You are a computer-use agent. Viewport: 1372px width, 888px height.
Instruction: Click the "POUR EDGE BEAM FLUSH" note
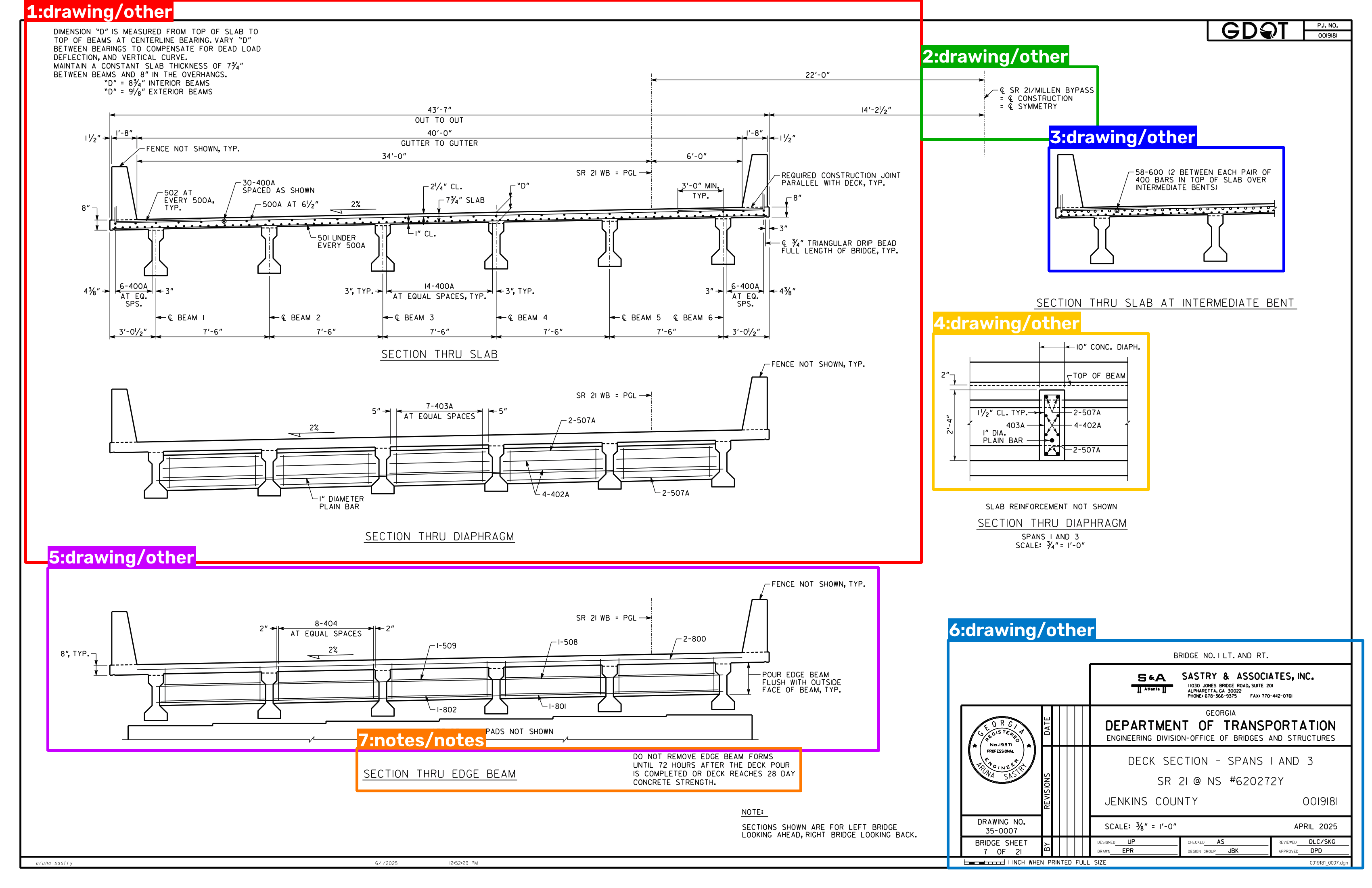pyautogui.click(x=801, y=682)
